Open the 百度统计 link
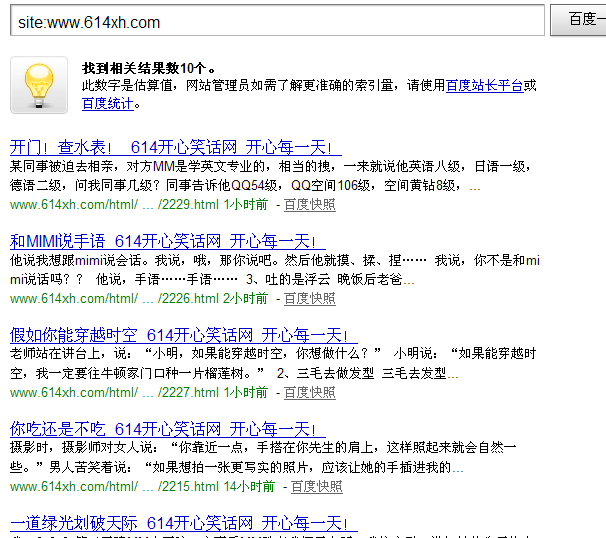 pos(107,103)
